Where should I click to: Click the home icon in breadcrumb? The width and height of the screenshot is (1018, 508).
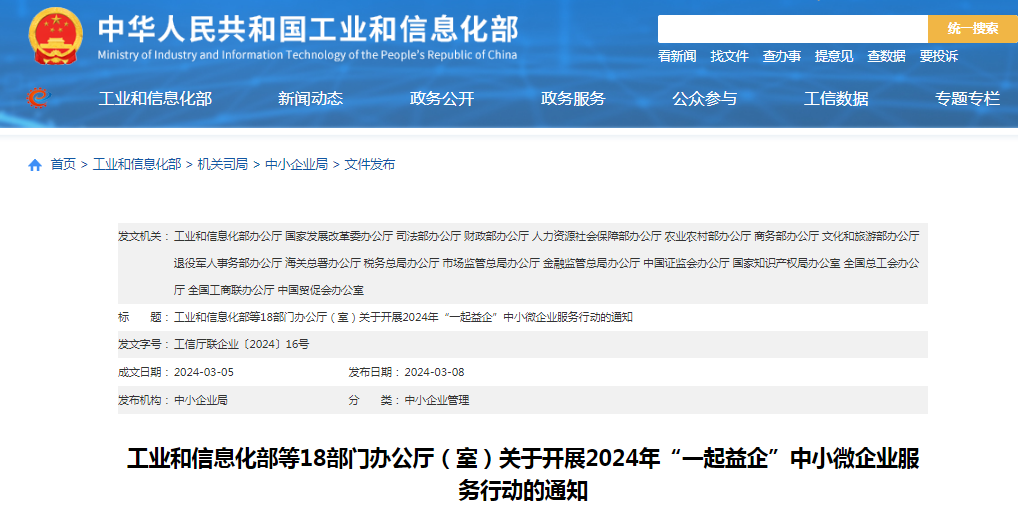coord(35,165)
